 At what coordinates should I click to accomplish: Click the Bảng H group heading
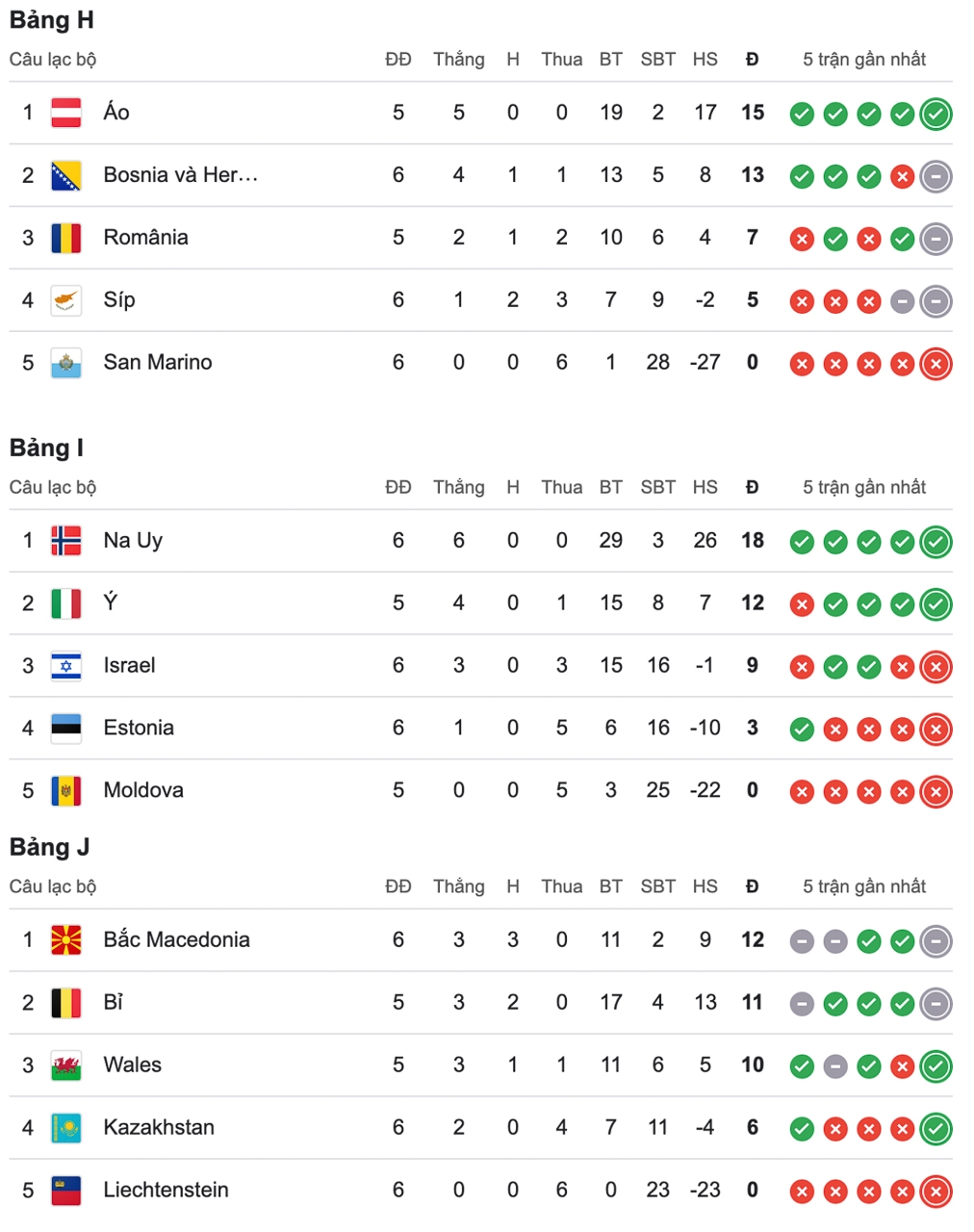click(x=52, y=20)
